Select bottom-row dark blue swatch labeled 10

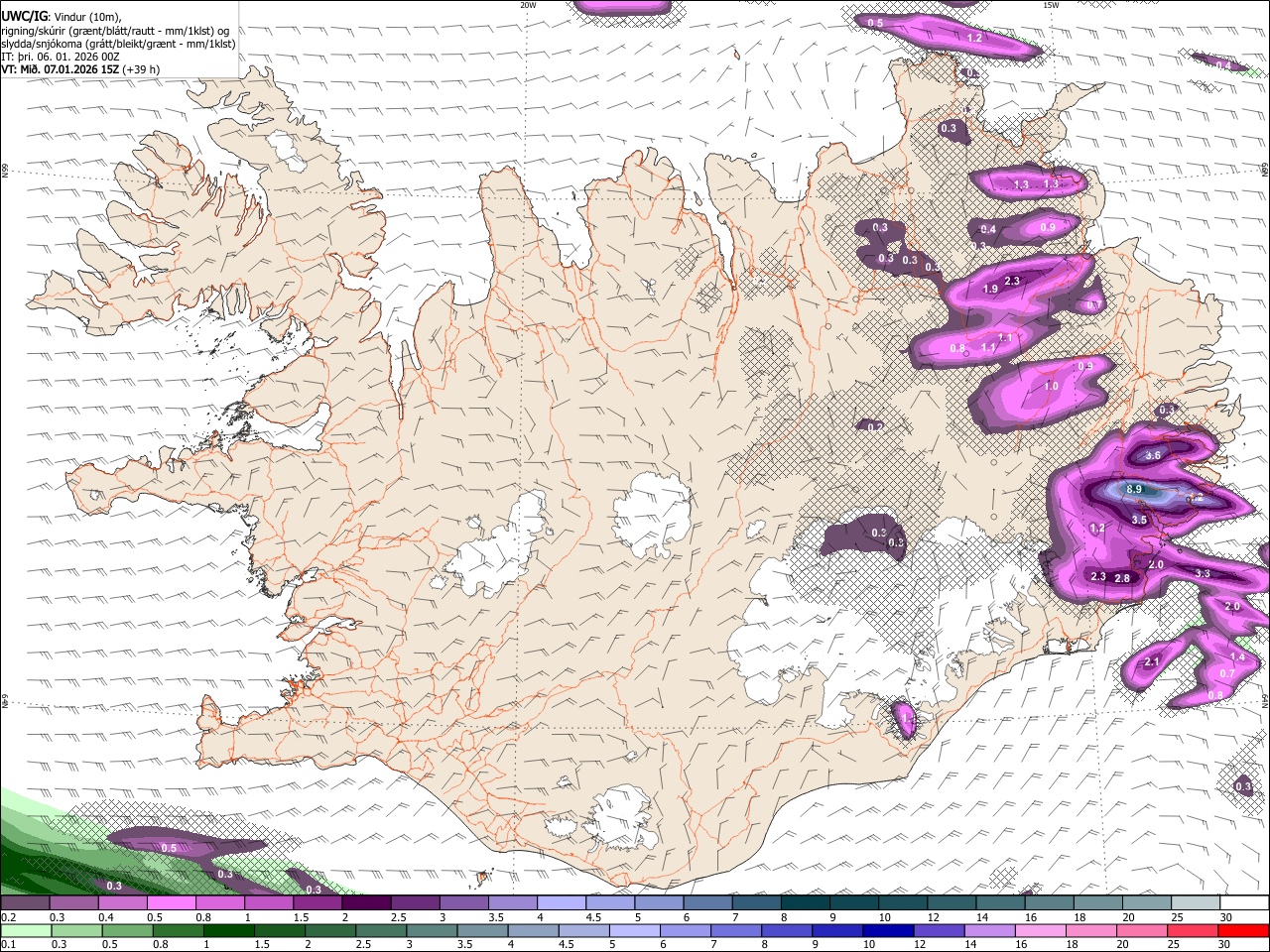pos(887,930)
